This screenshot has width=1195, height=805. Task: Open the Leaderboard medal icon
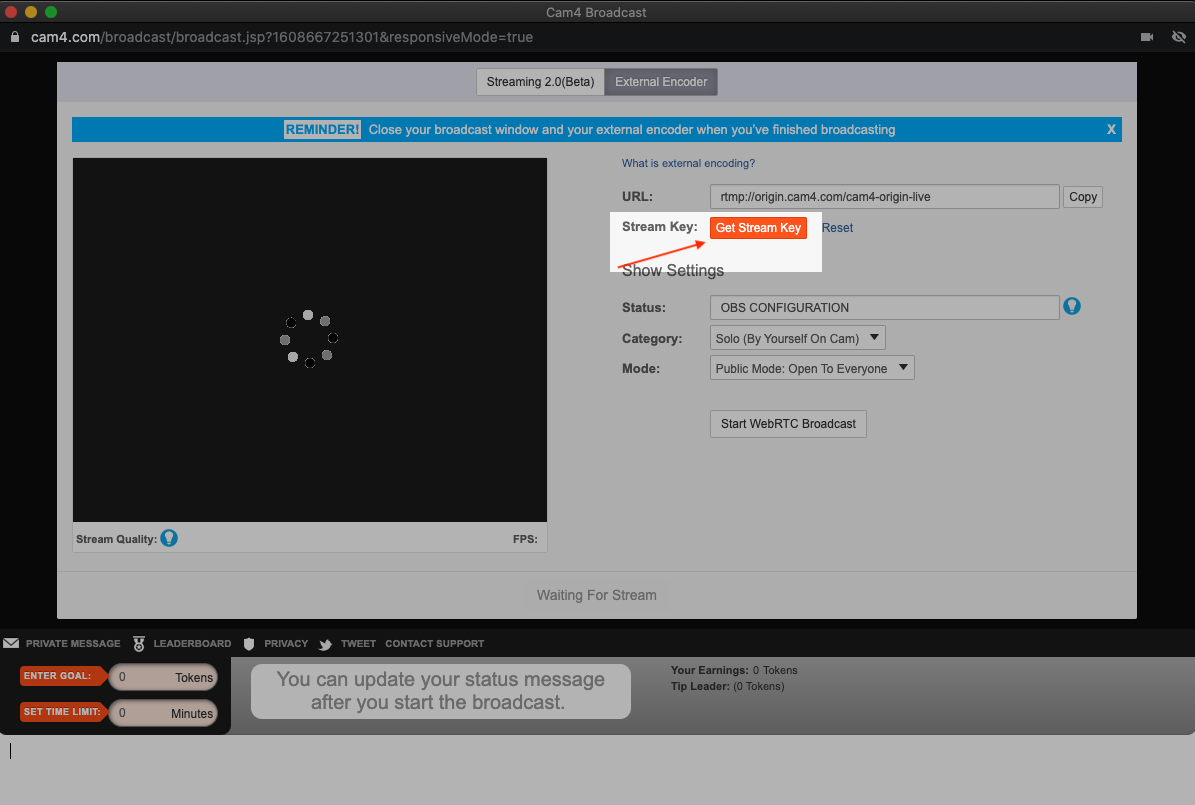(x=139, y=644)
